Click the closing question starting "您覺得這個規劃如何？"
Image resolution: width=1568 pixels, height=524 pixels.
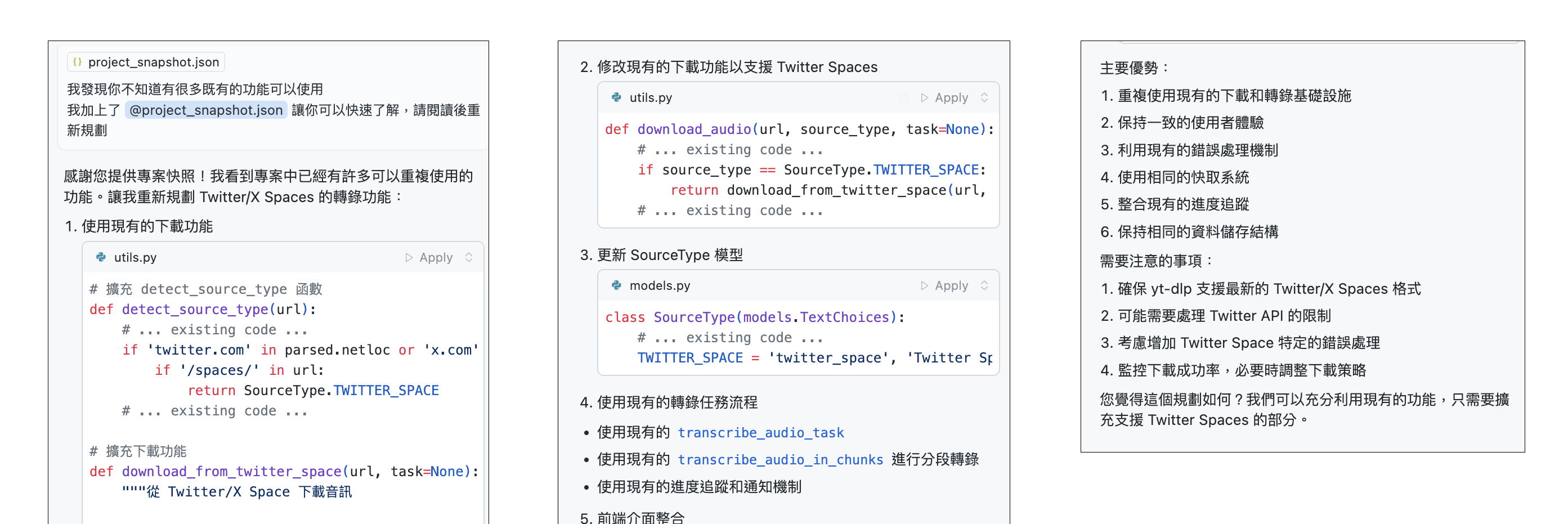pyautogui.click(x=1305, y=410)
